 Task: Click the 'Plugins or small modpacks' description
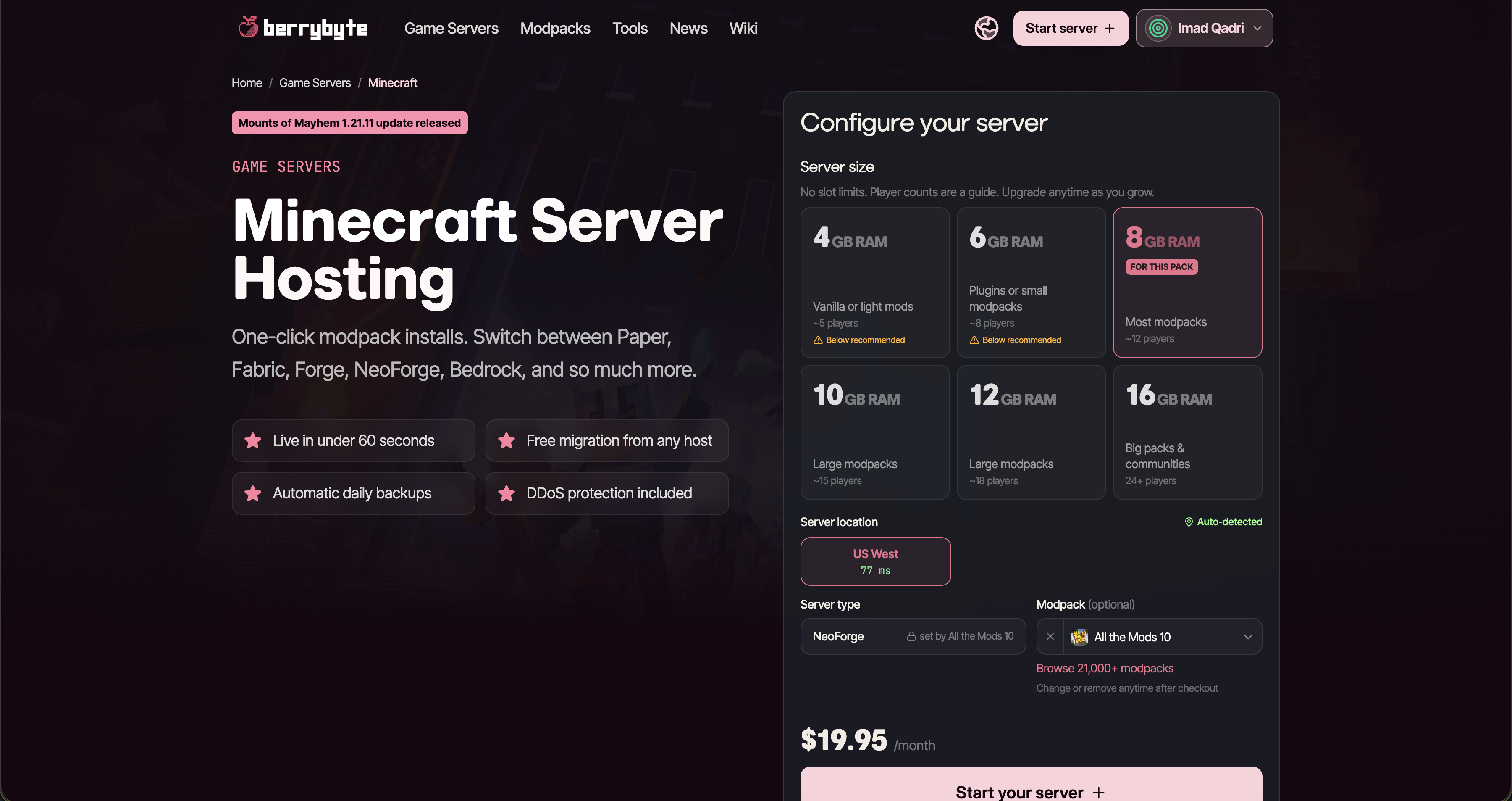click(x=1008, y=298)
